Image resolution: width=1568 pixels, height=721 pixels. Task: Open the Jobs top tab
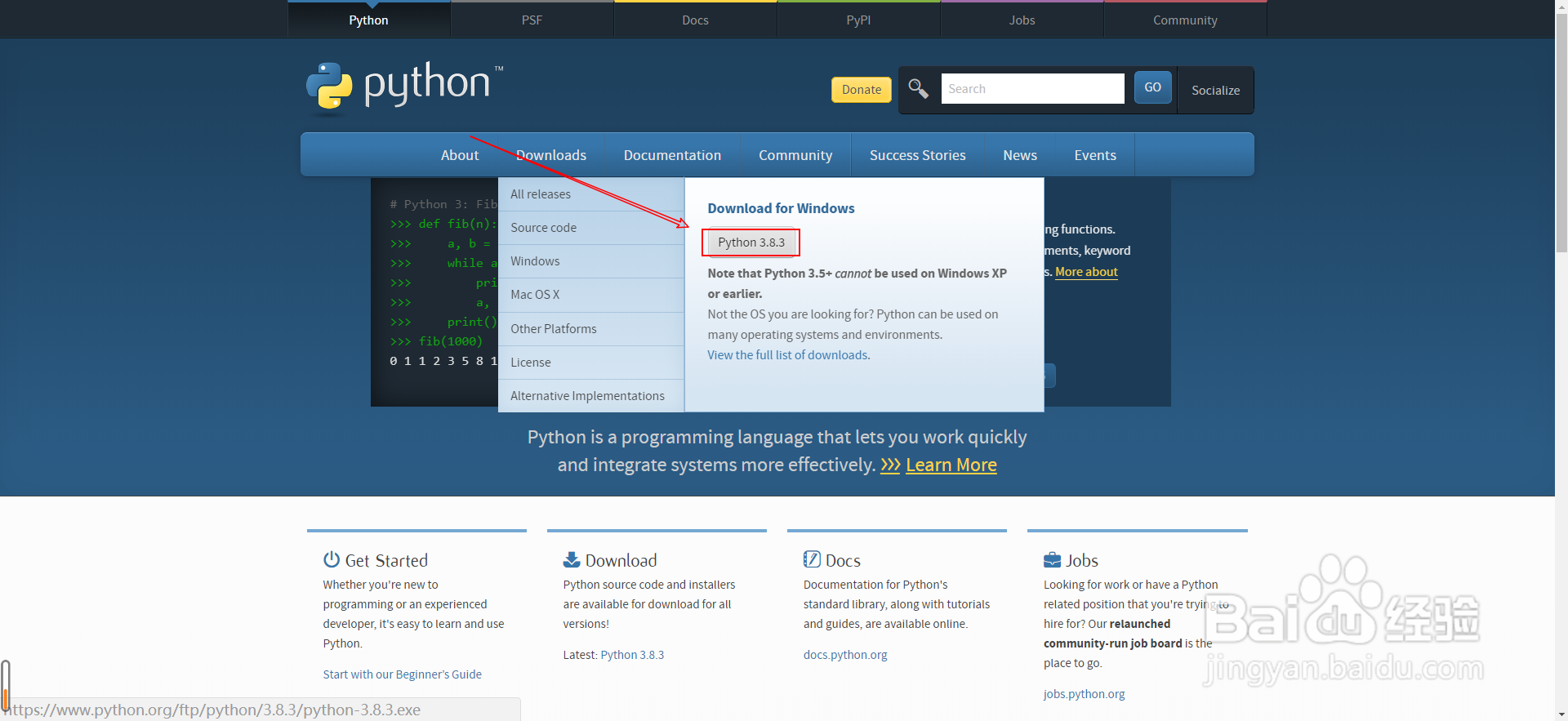coord(1022,20)
